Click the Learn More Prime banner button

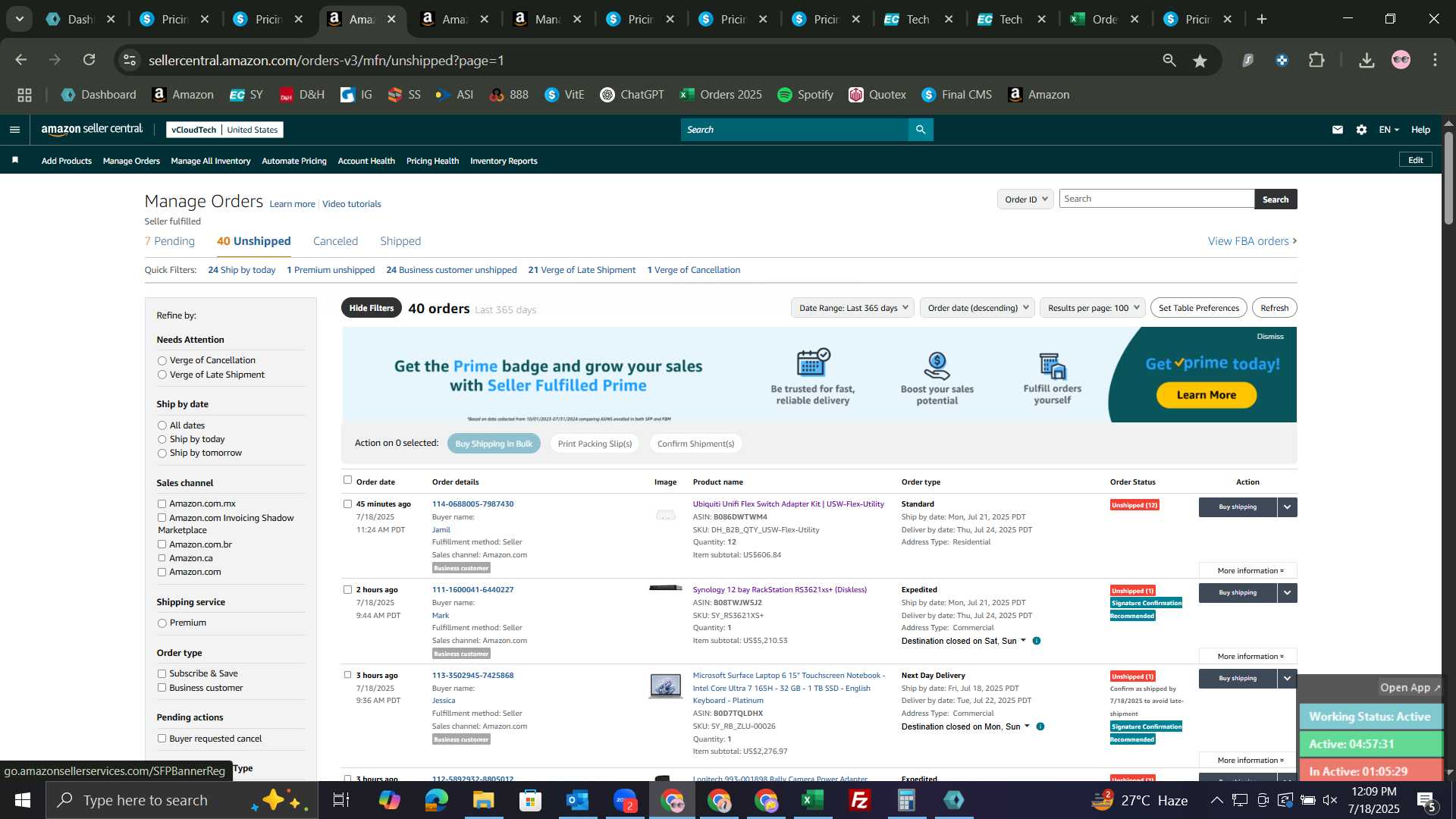[x=1207, y=395]
